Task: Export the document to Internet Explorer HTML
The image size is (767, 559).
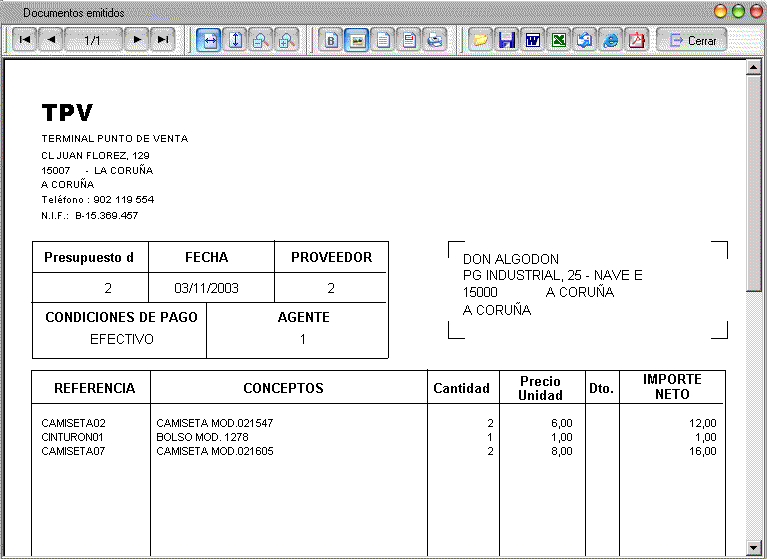Action: pos(611,40)
